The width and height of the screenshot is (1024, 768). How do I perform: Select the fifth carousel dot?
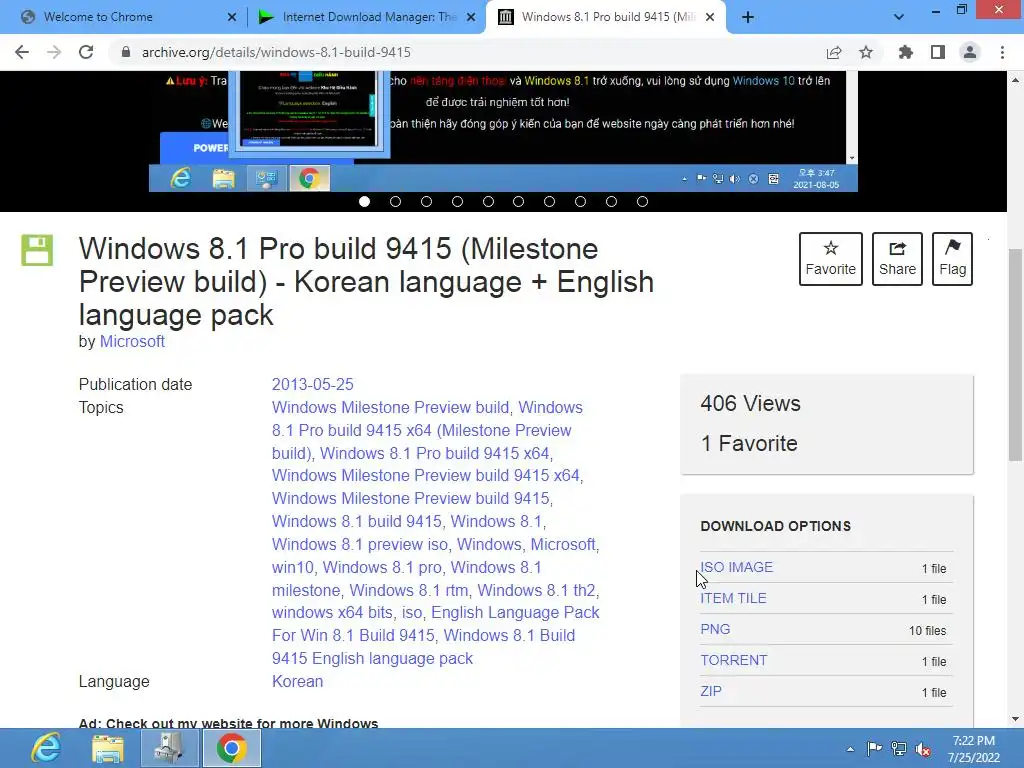[488, 202]
